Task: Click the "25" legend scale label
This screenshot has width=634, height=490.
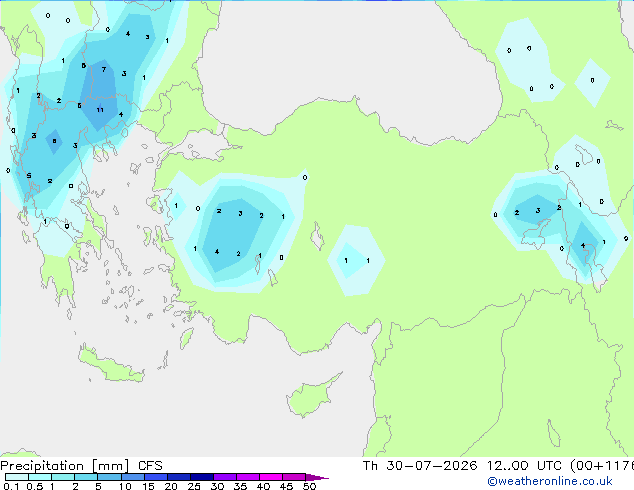Action: click(194, 486)
